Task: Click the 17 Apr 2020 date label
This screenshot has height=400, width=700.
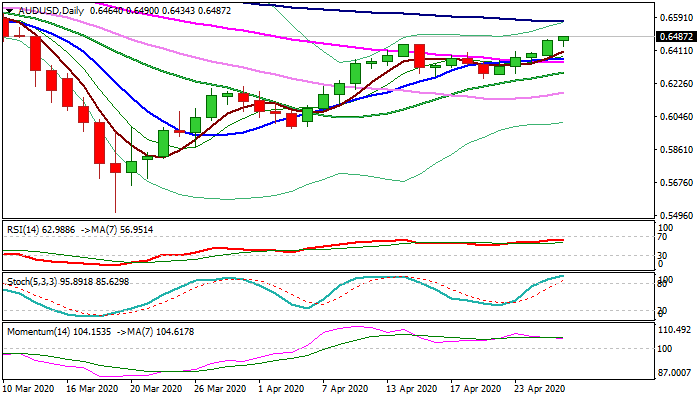Action: coord(476,389)
